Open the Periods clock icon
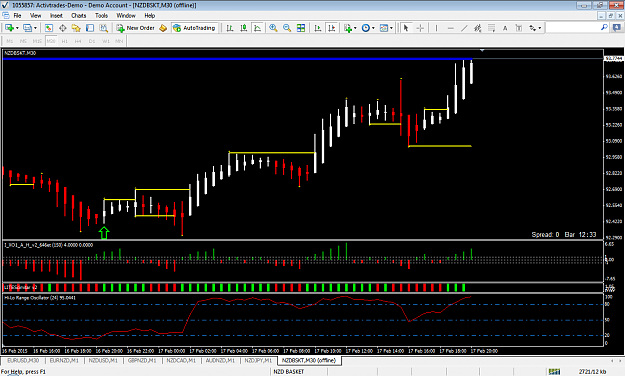 366,28
